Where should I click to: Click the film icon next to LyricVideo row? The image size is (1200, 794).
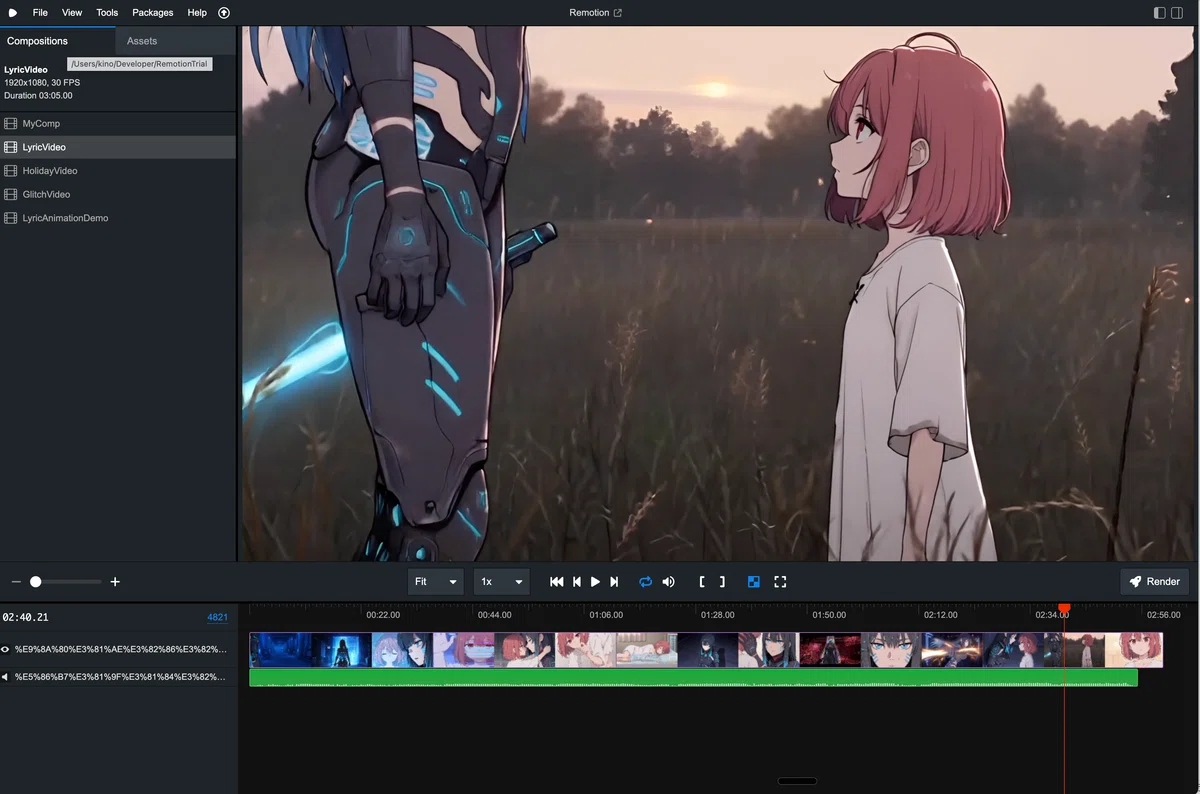(x=11, y=147)
